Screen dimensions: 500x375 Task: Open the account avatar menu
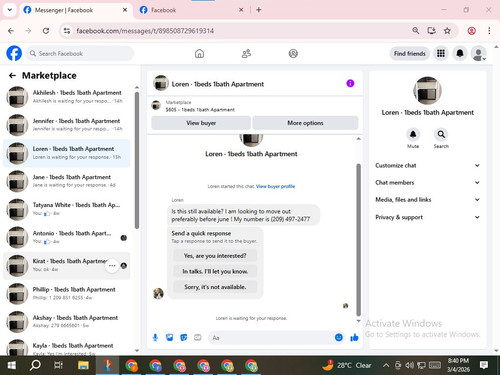(x=478, y=53)
